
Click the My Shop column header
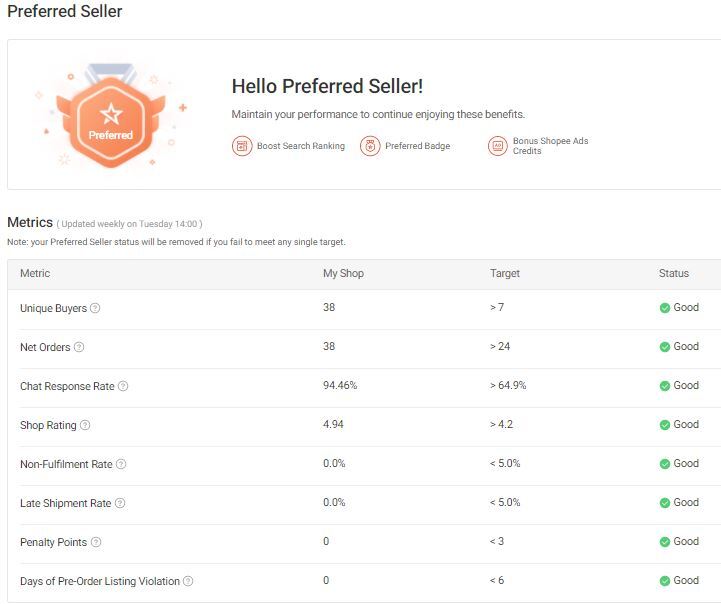click(x=344, y=273)
